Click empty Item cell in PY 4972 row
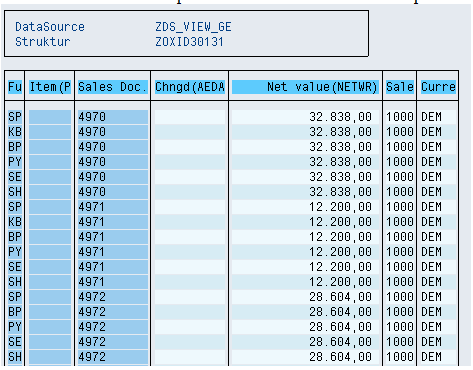Viewport: 473px width, 370px height. pyautogui.click(x=50, y=327)
